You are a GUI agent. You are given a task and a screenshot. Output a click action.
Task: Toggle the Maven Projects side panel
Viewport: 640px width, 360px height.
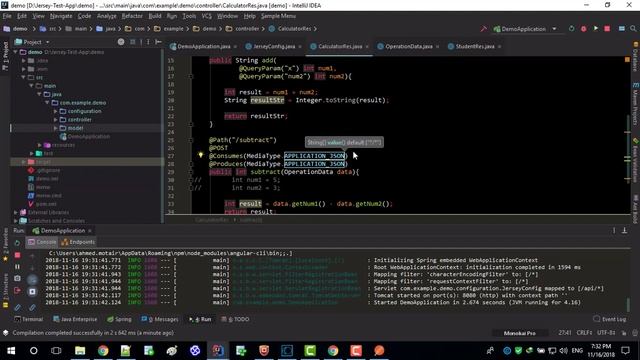coord(636,104)
